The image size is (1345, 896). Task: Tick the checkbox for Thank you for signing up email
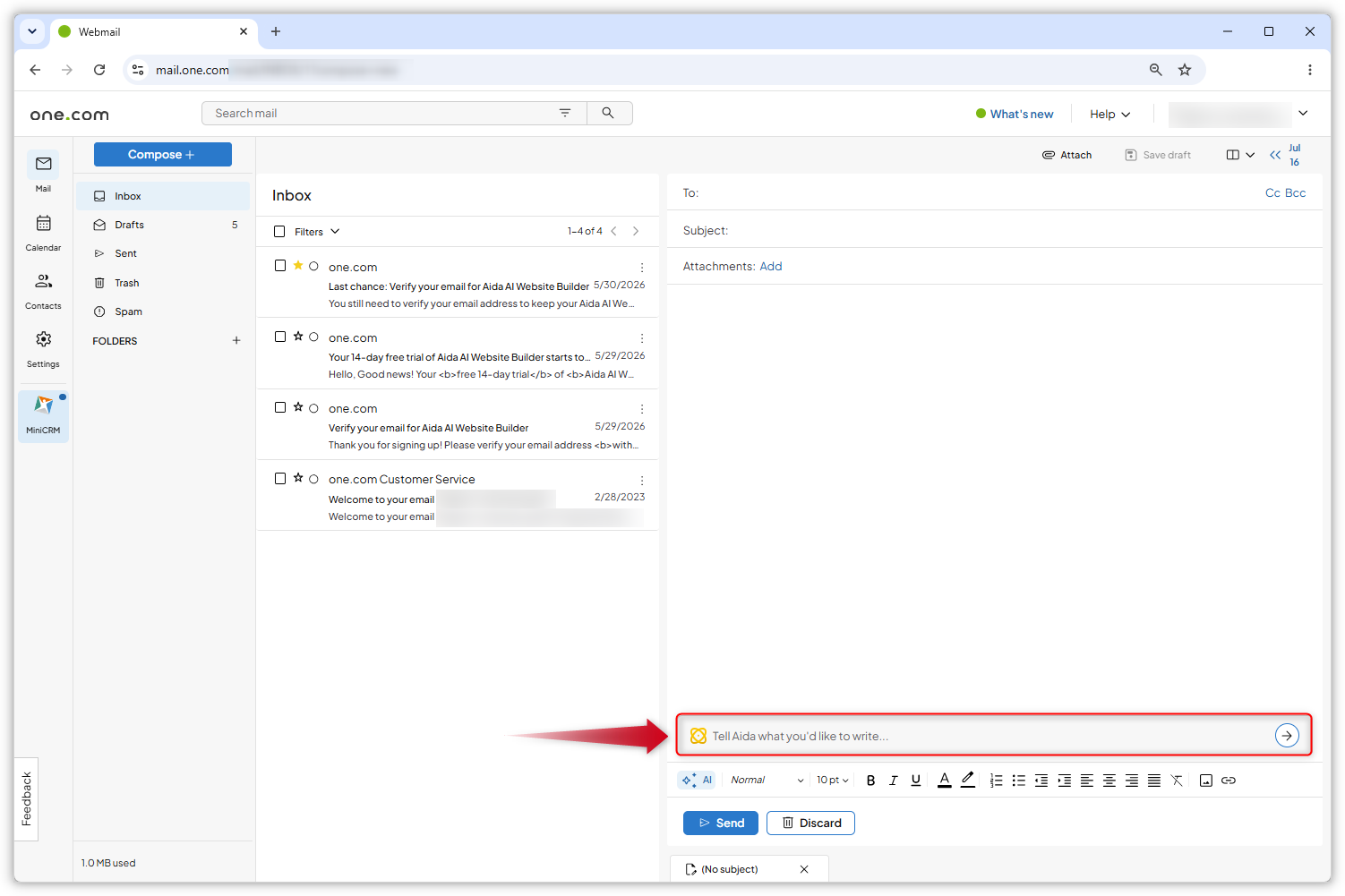tap(280, 407)
